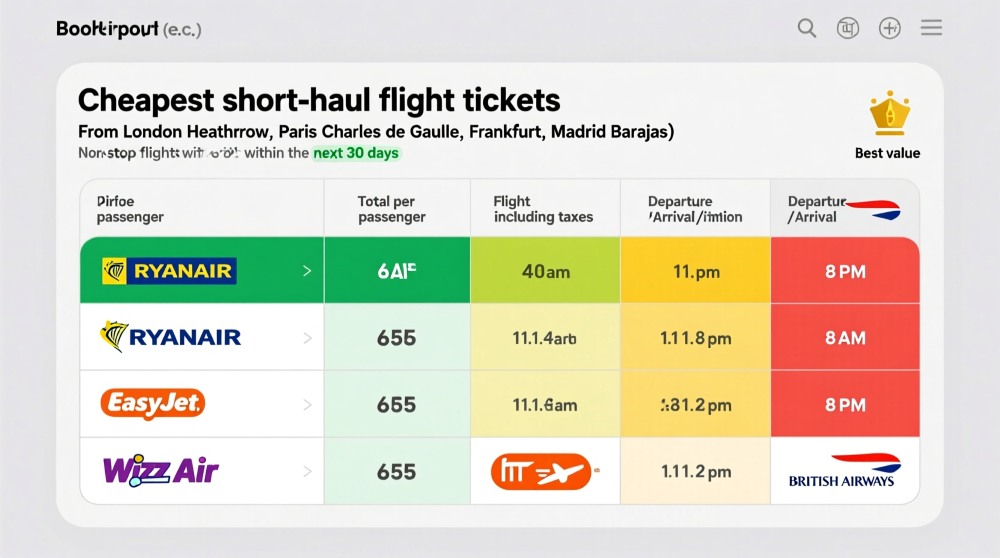Open the hamburger menu
Screen dimensions: 1000x558
pyautogui.click(x=931, y=28)
